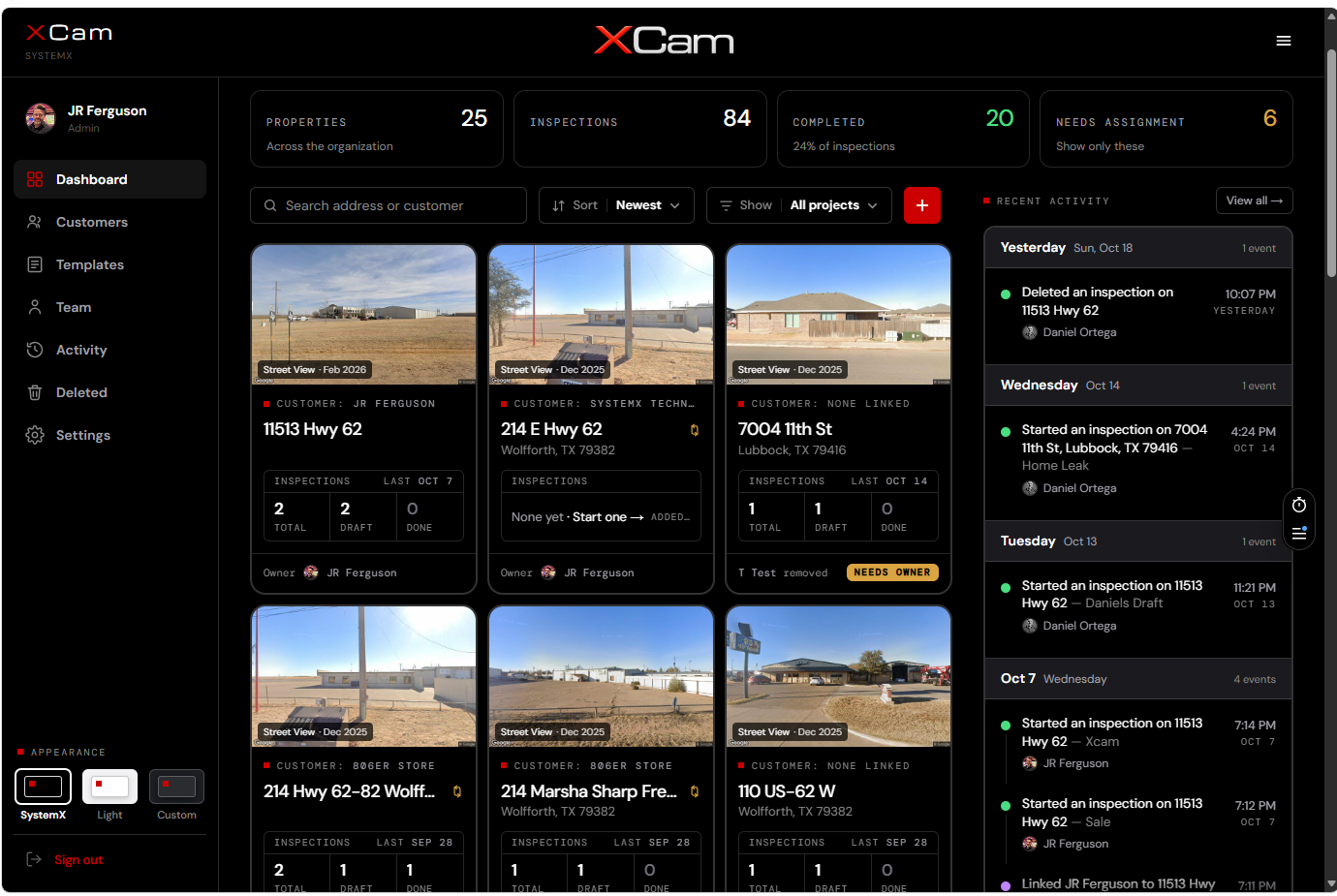Click the "Home Leak" inspection activity entry
Screen dimensions: 1337x896
[x=1138, y=458]
